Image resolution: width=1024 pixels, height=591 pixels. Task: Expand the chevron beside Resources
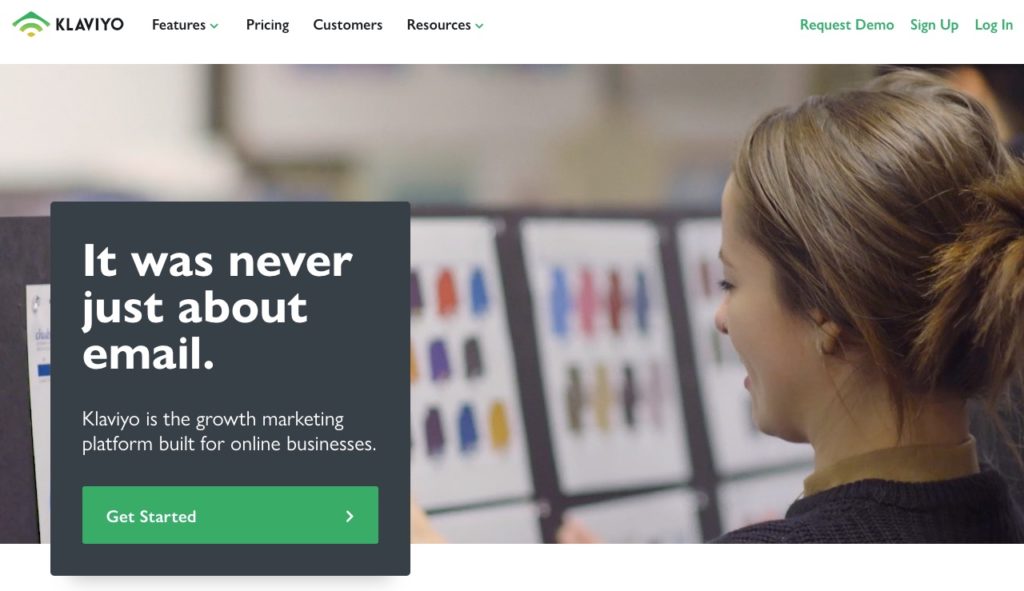coord(479,26)
